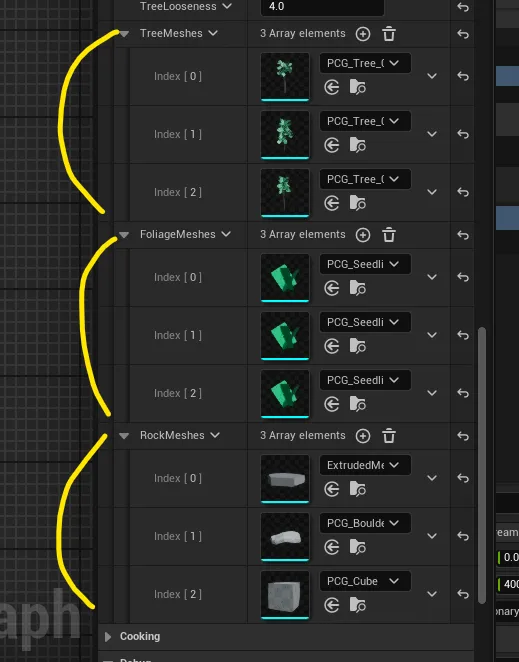Select the PCG_Boulde boulder thumbnail
This screenshot has width=519, height=662.
coord(285,537)
